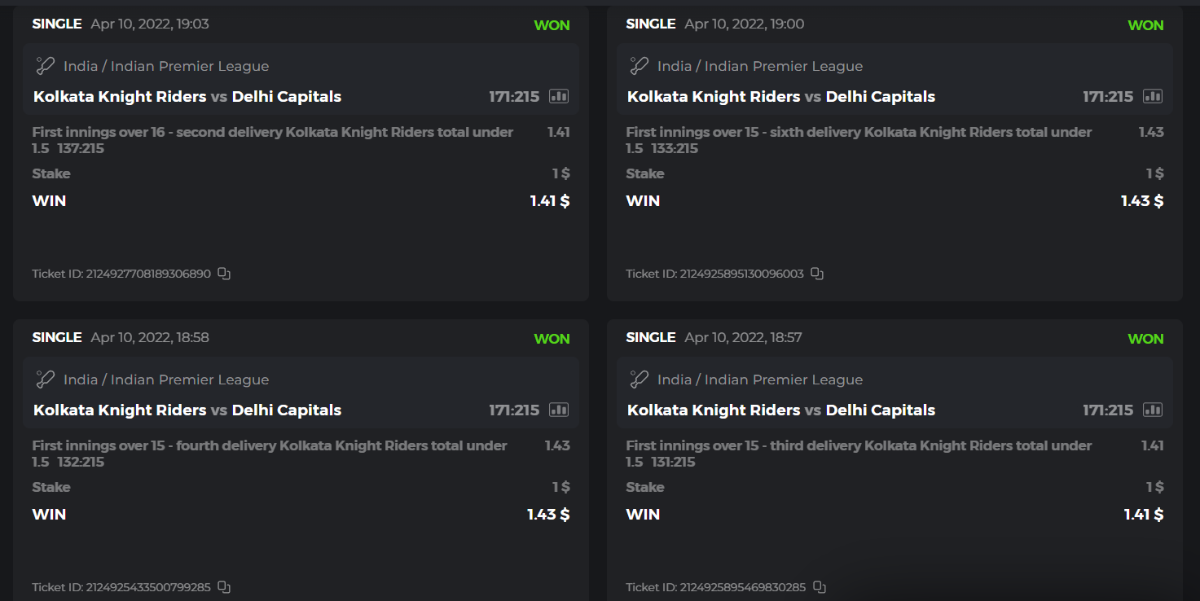This screenshot has height=601, width=1200.
Task: Copy ticket ID ending in 096003
Action: pos(817,274)
